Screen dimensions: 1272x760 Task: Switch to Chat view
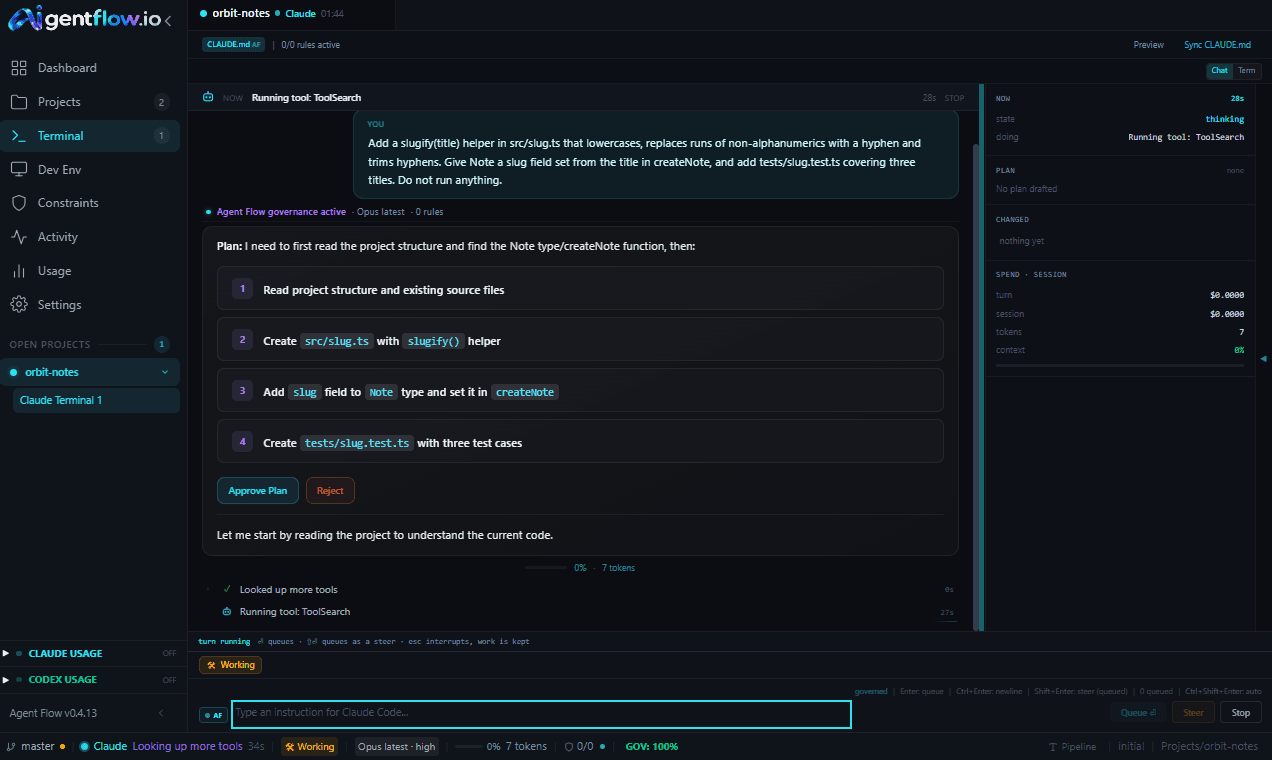(1219, 71)
